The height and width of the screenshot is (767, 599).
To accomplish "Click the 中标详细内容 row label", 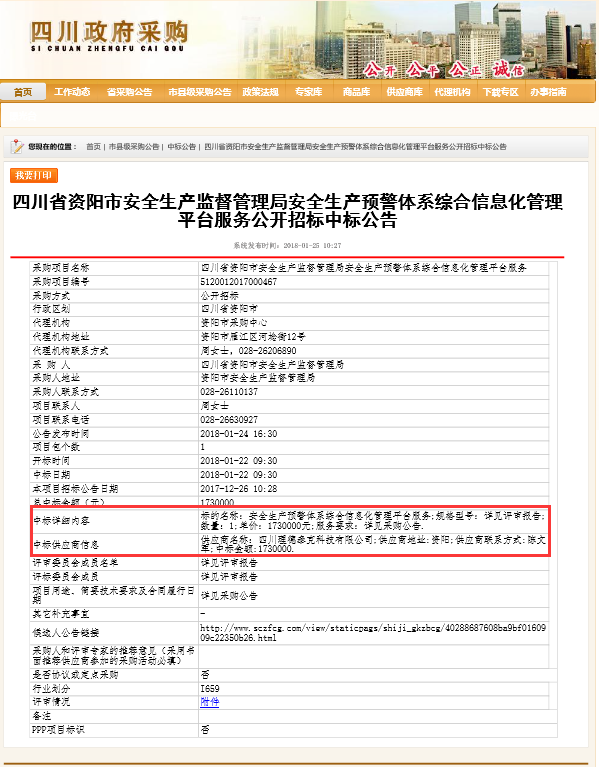I will [x=61, y=520].
